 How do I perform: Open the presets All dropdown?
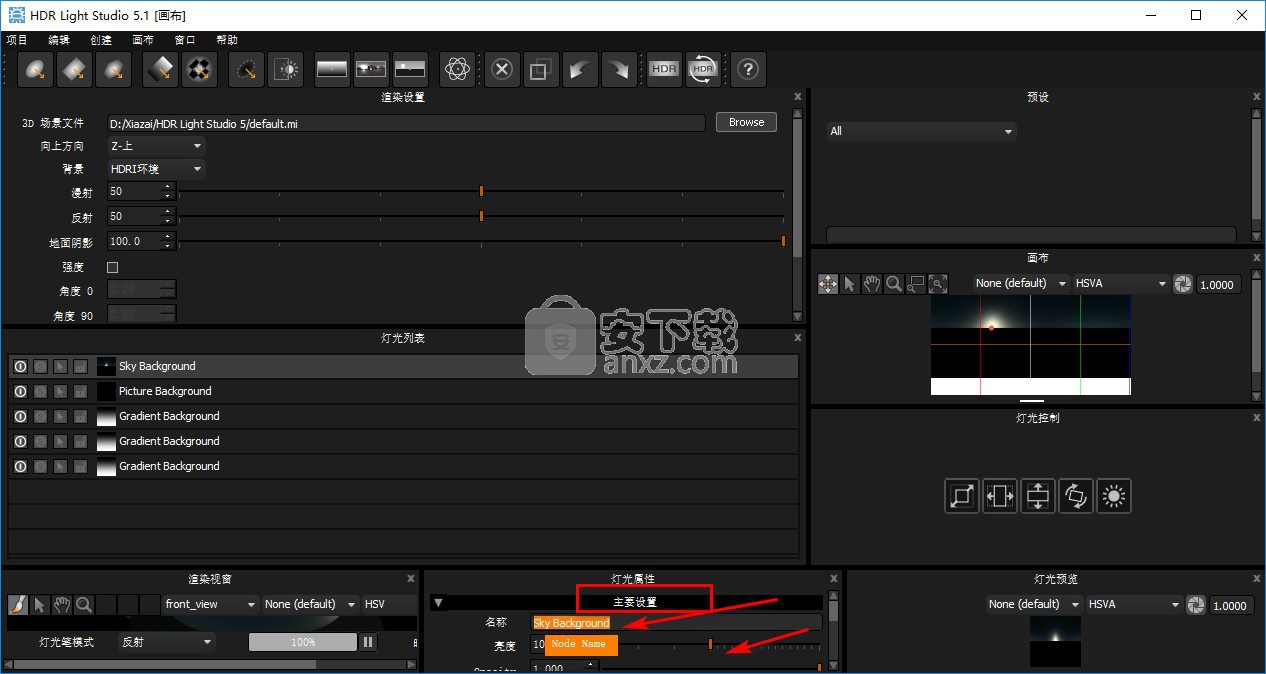pyautogui.click(x=921, y=131)
